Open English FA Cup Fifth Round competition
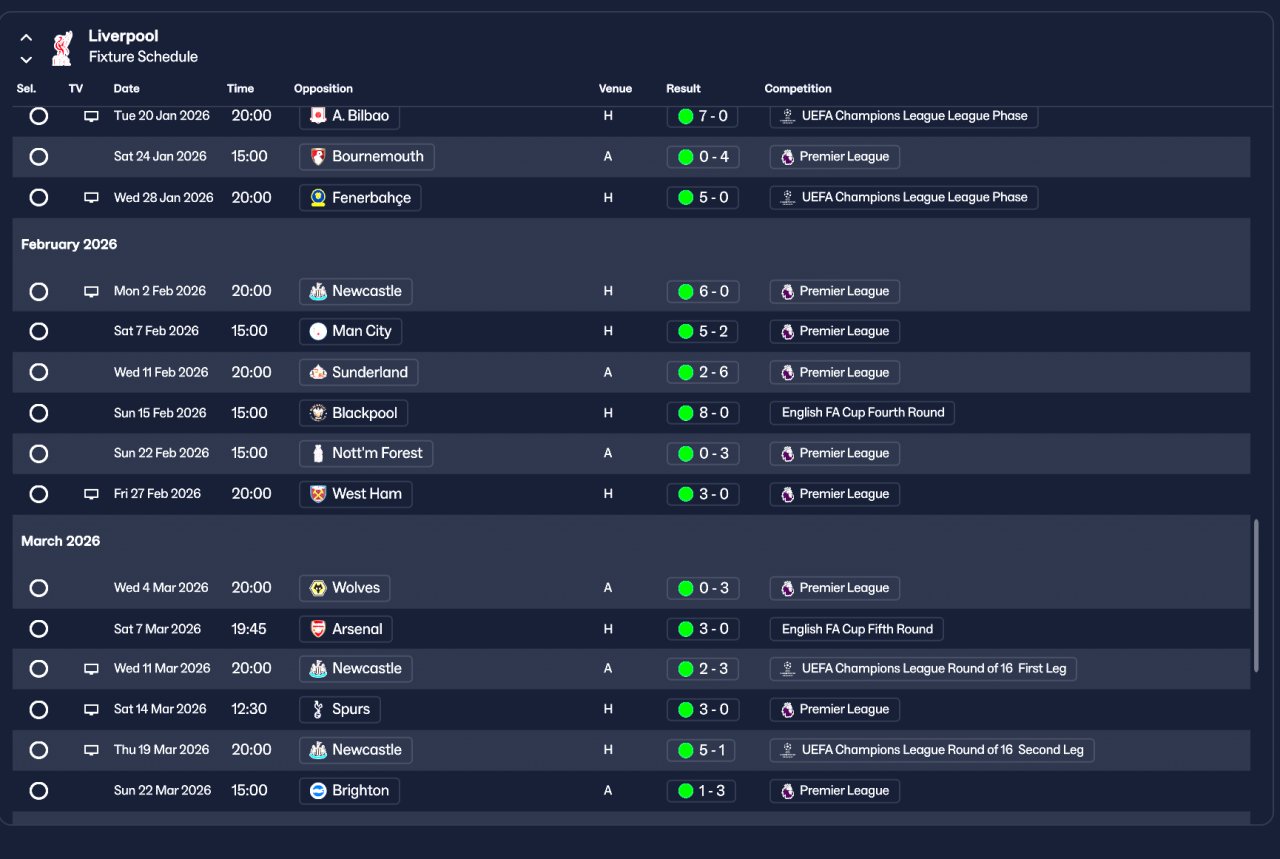 pos(856,629)
